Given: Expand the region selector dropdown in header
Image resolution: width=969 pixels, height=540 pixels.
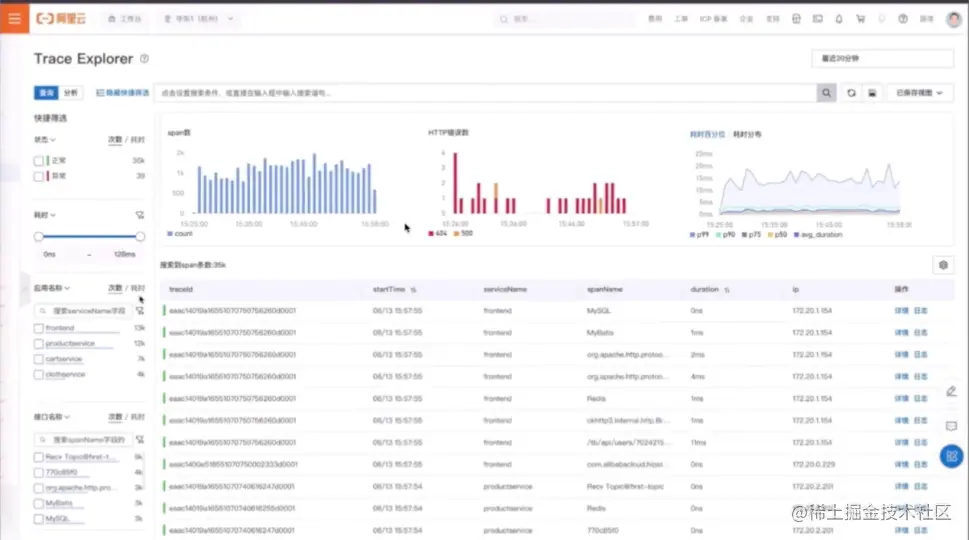Looking at the screenshot, I should pyautogui.click(x=199, y=19).
